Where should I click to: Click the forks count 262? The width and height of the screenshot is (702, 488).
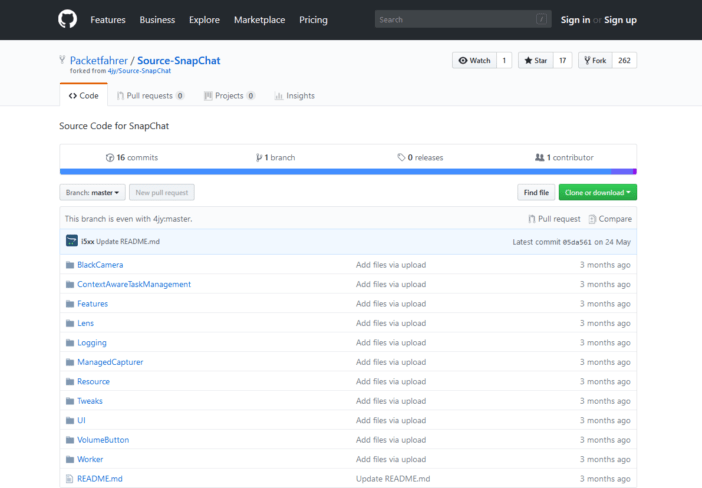pos(625,60)
